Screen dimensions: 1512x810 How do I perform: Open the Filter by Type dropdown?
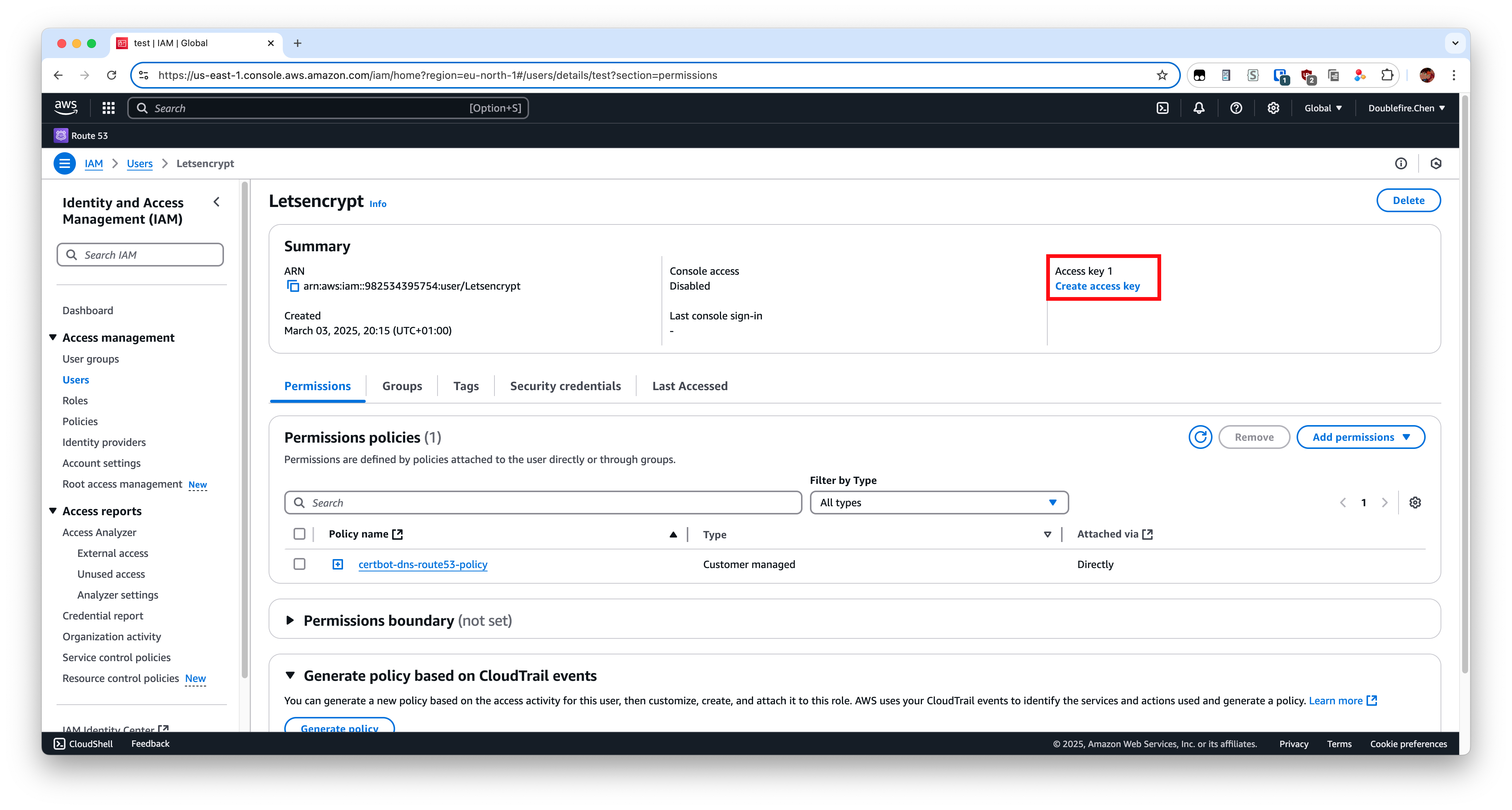[x=939, y=503]
